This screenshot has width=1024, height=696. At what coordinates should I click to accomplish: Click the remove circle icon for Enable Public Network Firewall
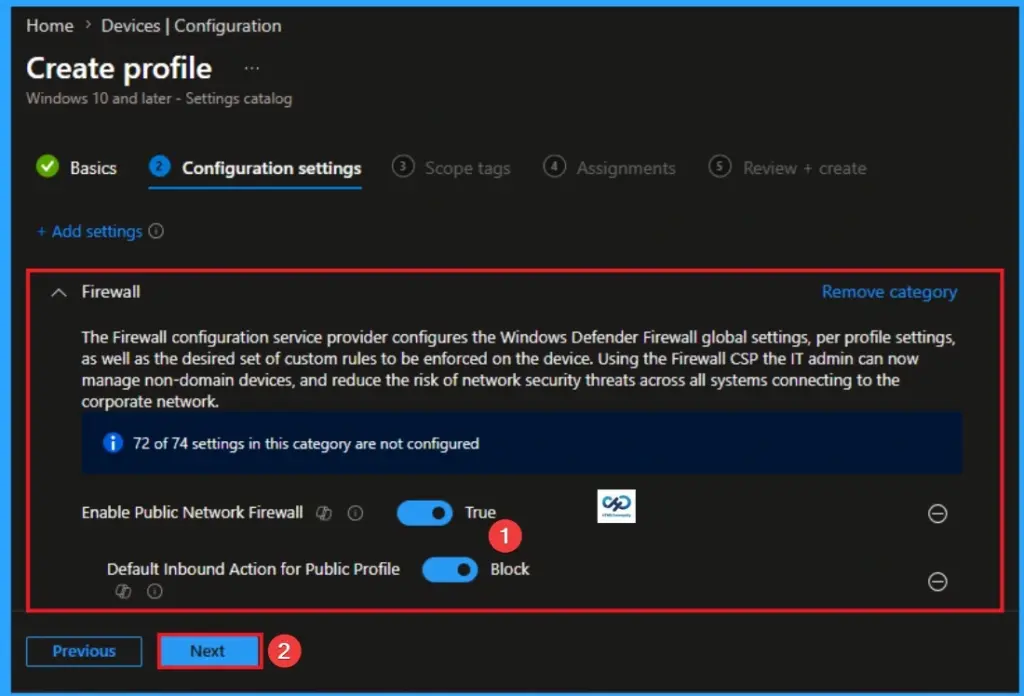tap(938, 513)
